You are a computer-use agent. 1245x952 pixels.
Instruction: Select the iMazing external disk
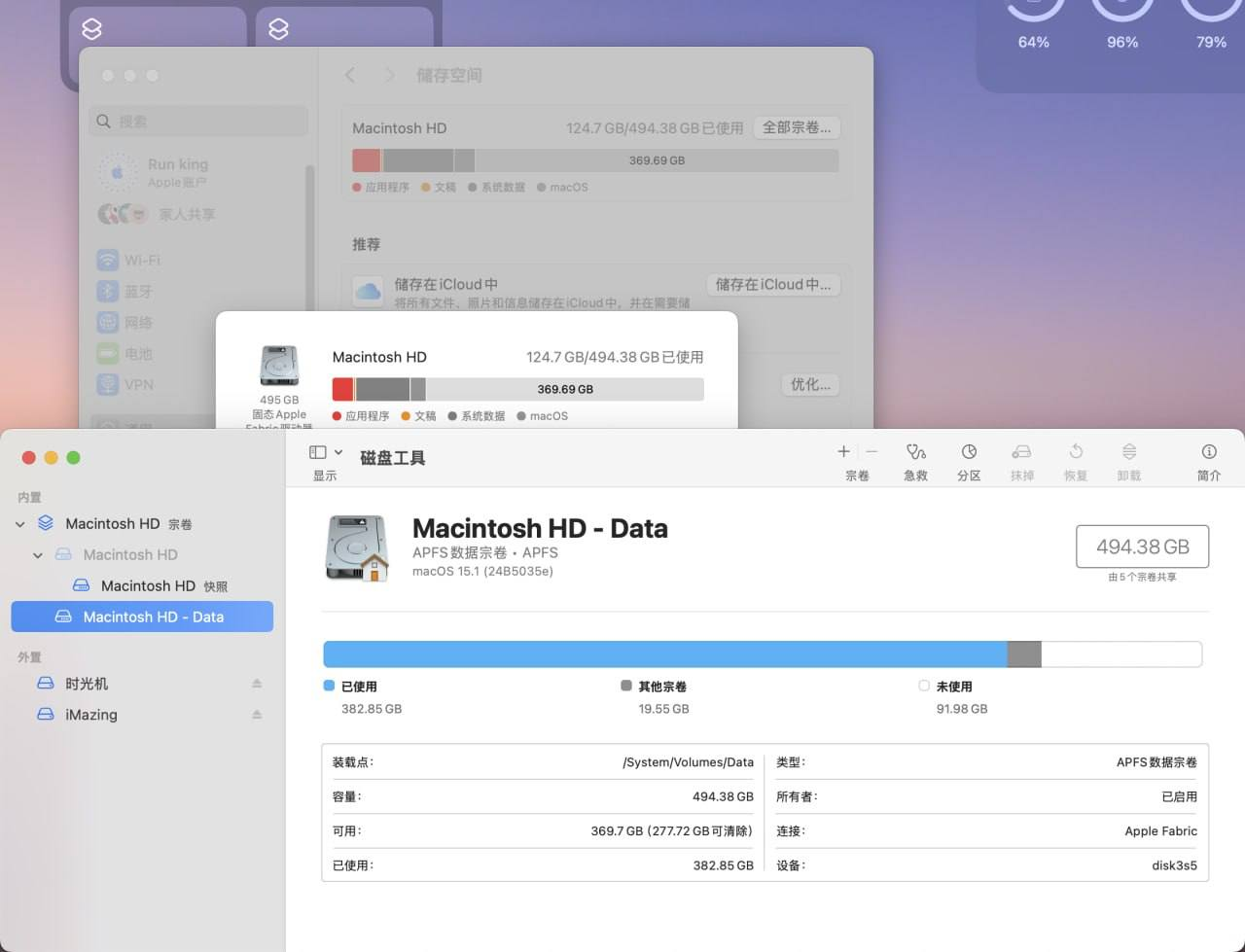[142, 715]
